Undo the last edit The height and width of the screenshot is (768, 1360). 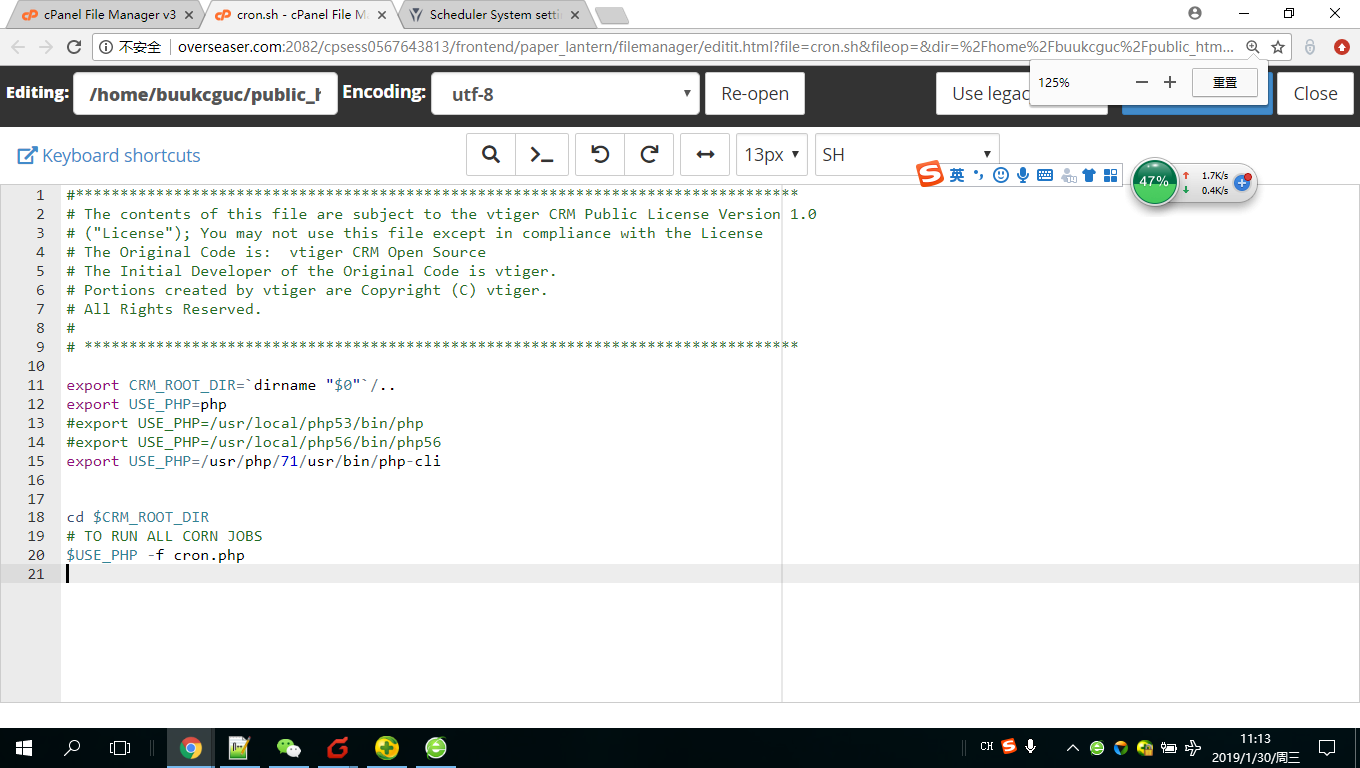point(600,155)
